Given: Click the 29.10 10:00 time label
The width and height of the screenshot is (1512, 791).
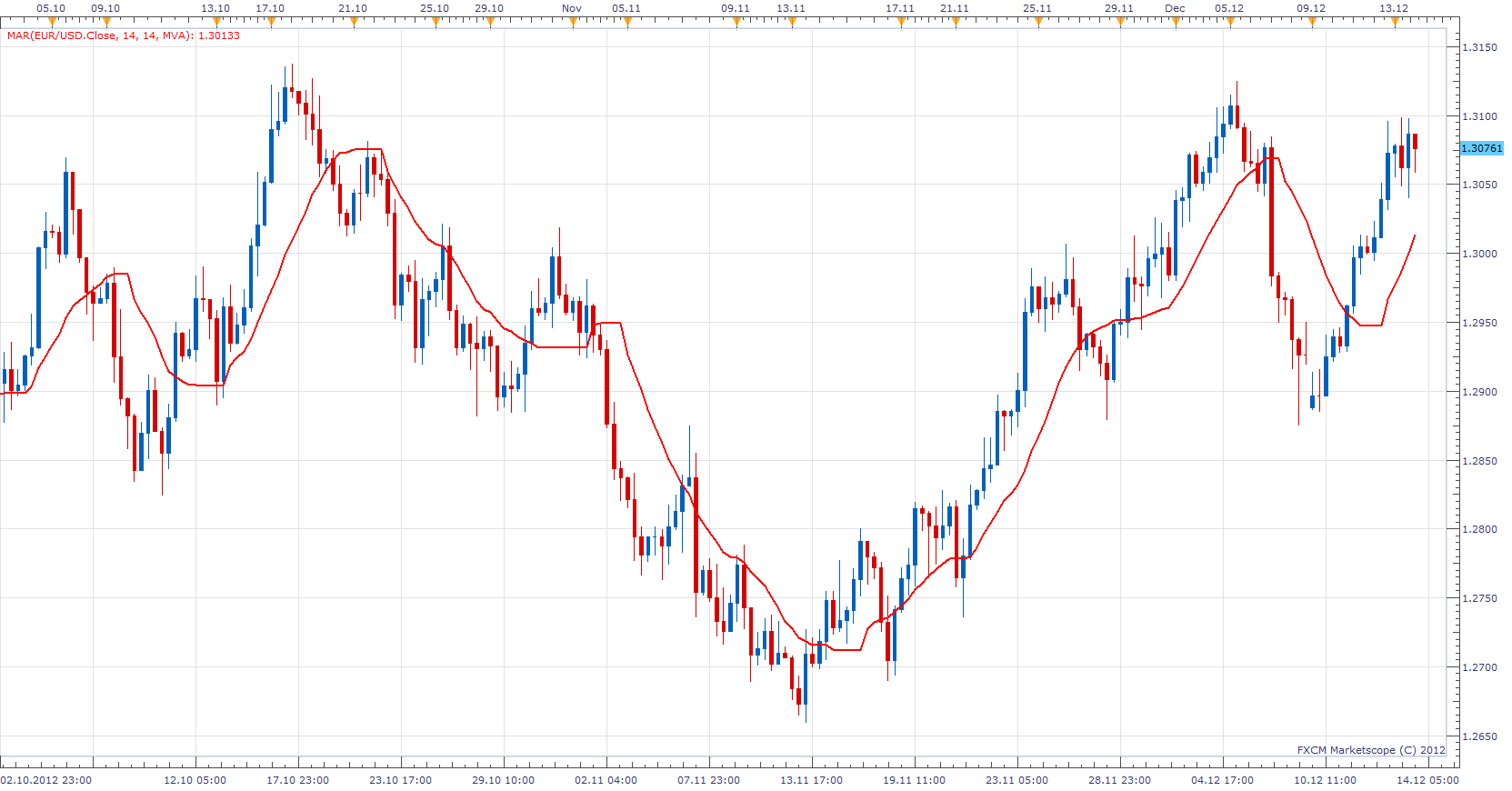Looking at the screenshot, I should click(504, 780).
